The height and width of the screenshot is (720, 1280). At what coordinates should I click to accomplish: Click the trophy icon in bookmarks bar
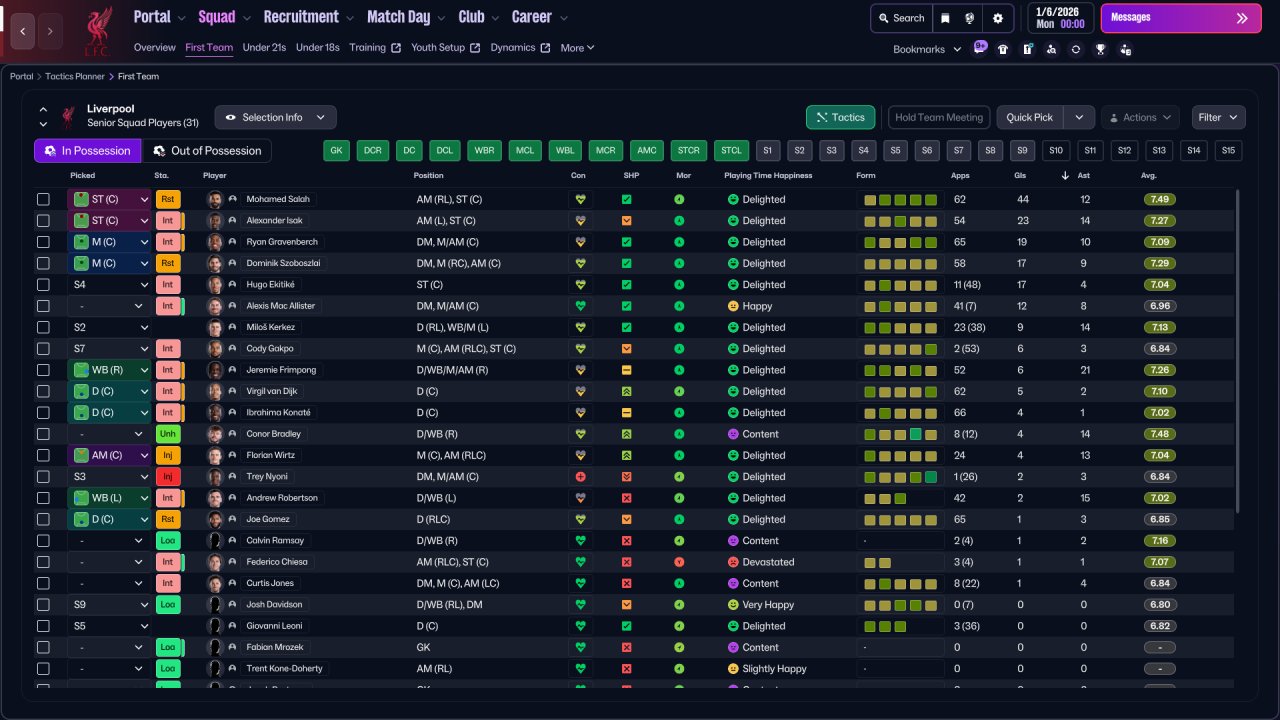pyautogui.click(x=1101, y=49)
